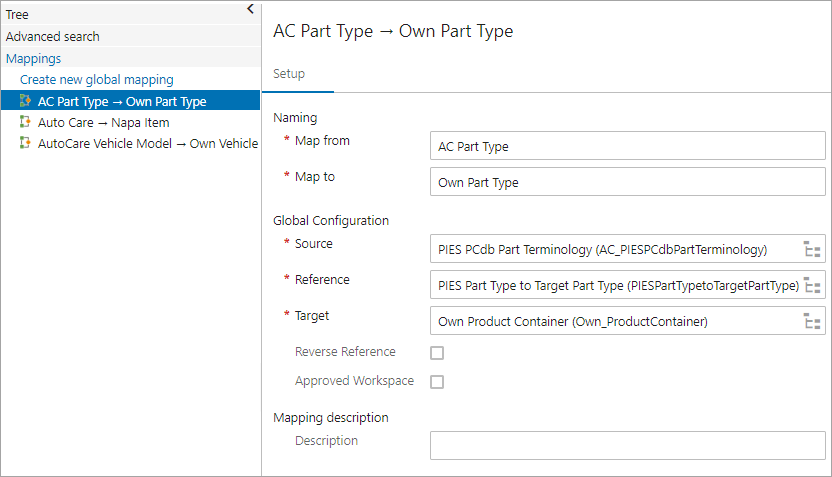Click the Map from input field
Screen dimensions: 832x477
[x=628, y=146]
